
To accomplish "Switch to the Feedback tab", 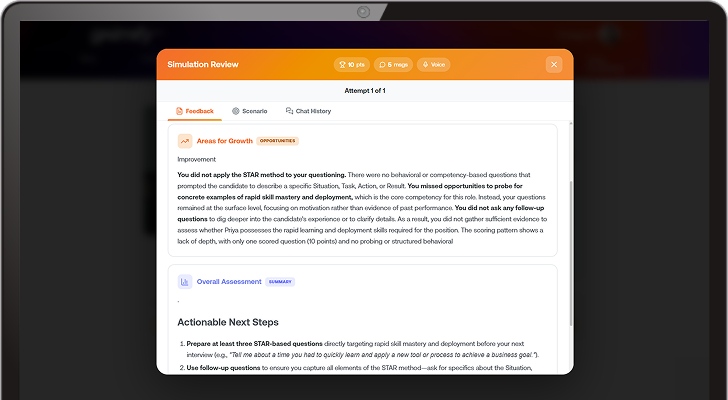I will (195, 111).
